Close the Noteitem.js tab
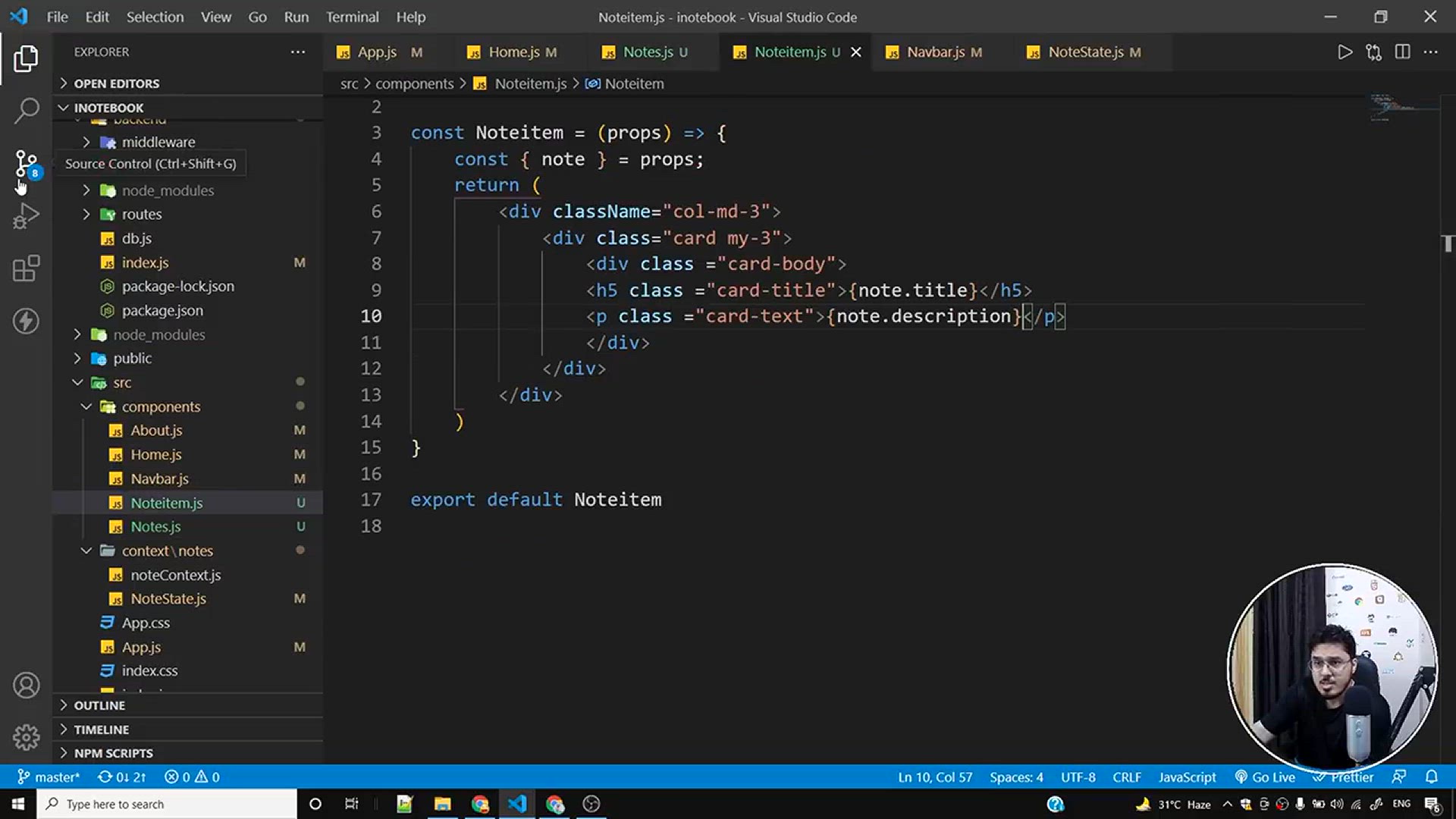Image resolution: width=1456 pixels, height=819 pixels. pos(856,52)
